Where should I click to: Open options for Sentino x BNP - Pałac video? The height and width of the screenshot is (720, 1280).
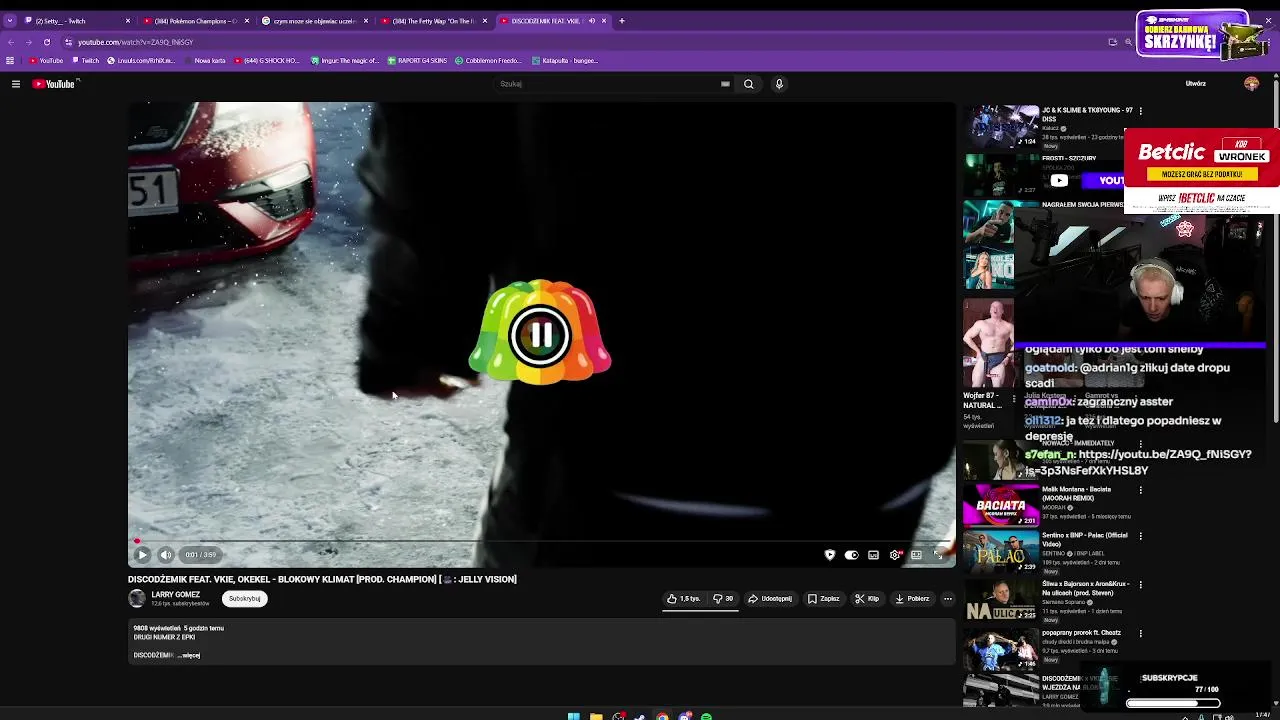tap(1140, 536)
